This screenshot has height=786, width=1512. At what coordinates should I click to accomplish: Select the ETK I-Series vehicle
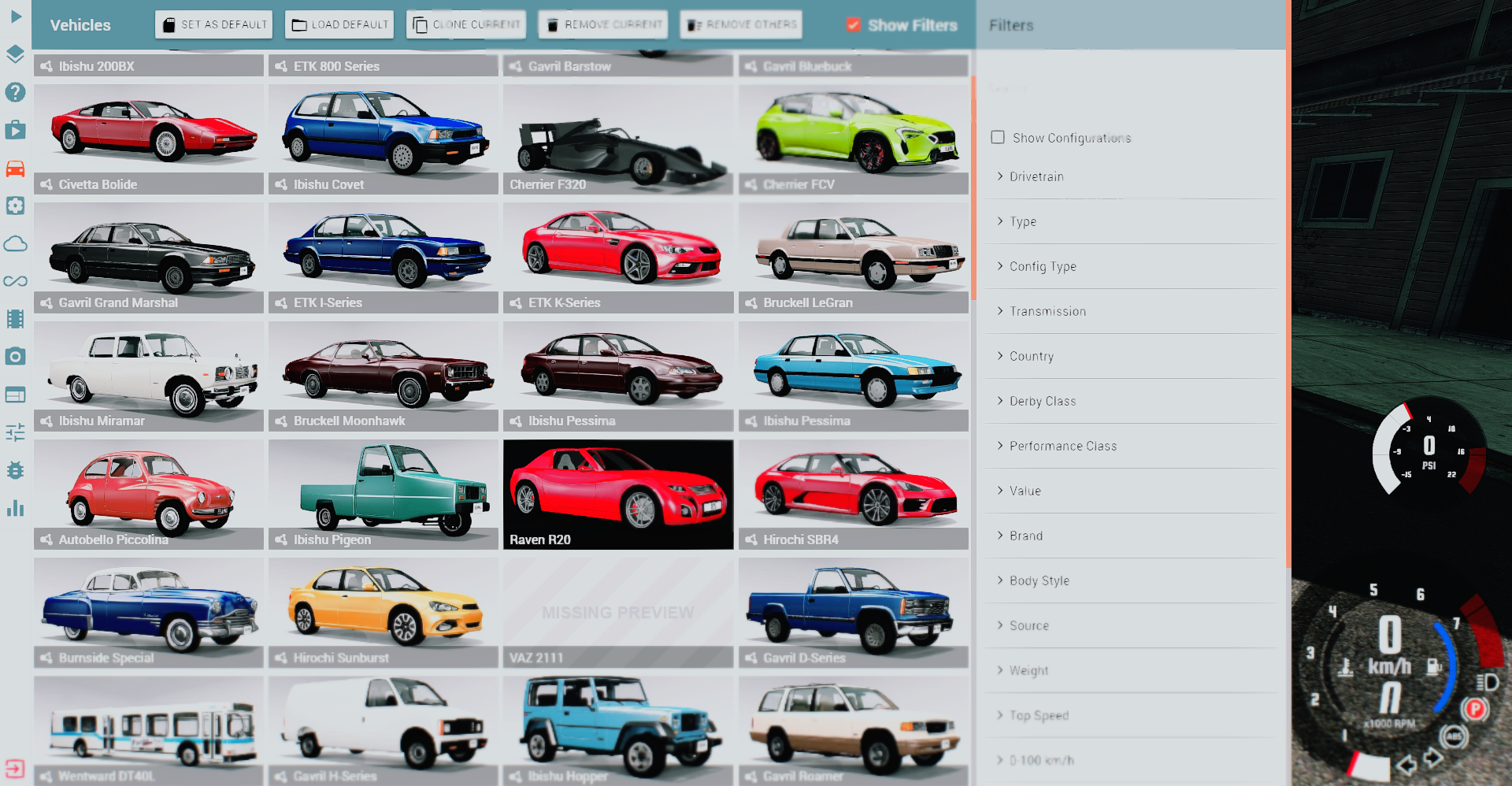coord(384,258)
